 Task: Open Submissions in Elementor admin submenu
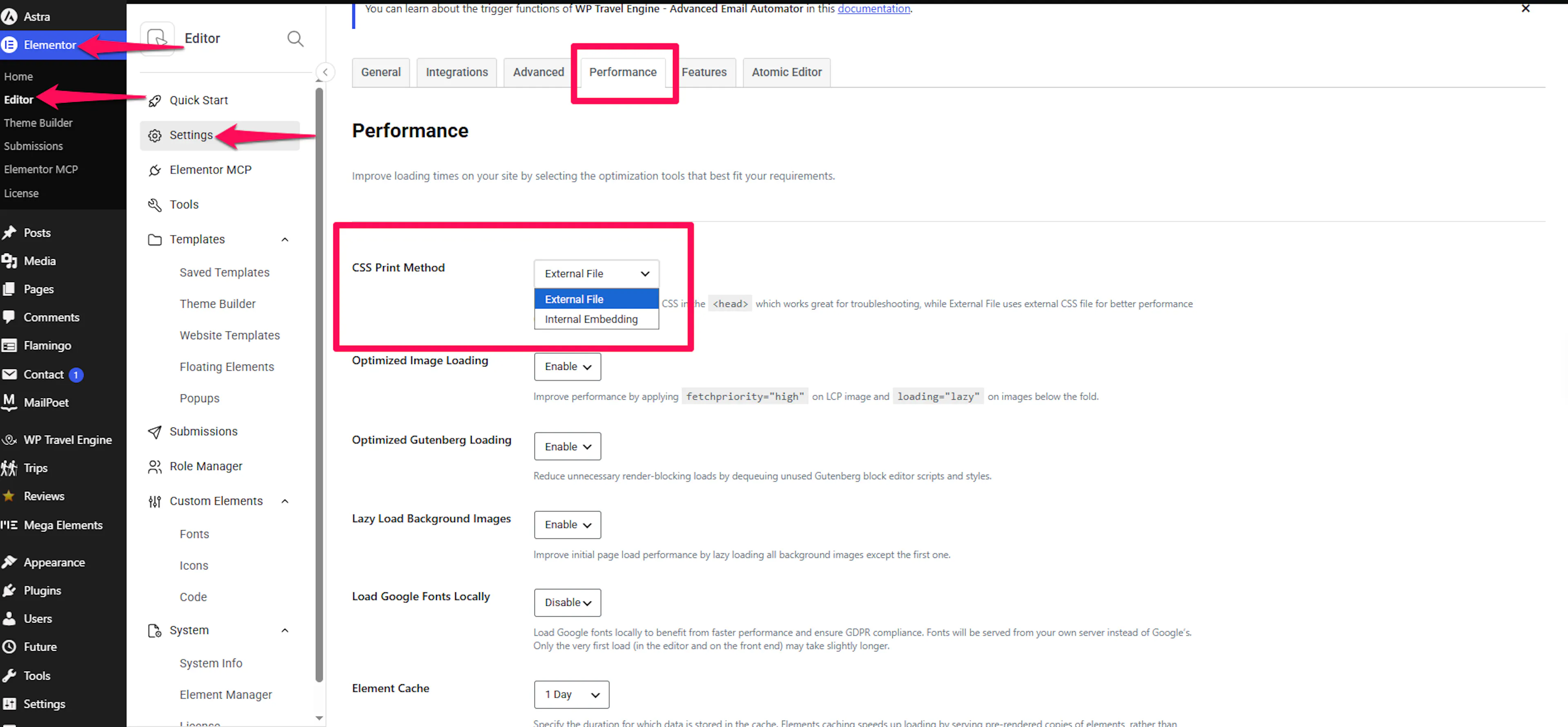(x=33, y=146)
